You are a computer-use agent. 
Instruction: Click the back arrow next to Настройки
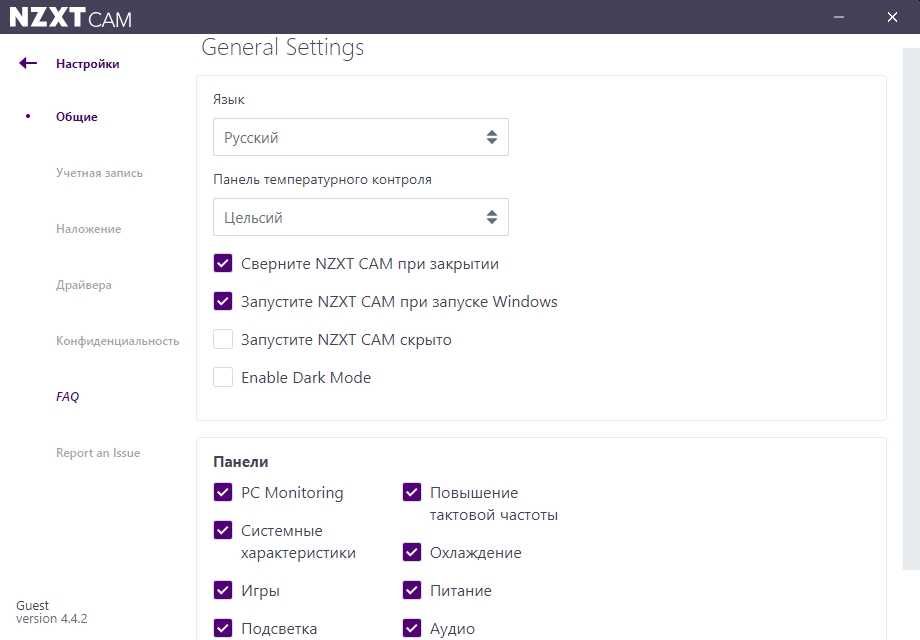click(28, 64)
